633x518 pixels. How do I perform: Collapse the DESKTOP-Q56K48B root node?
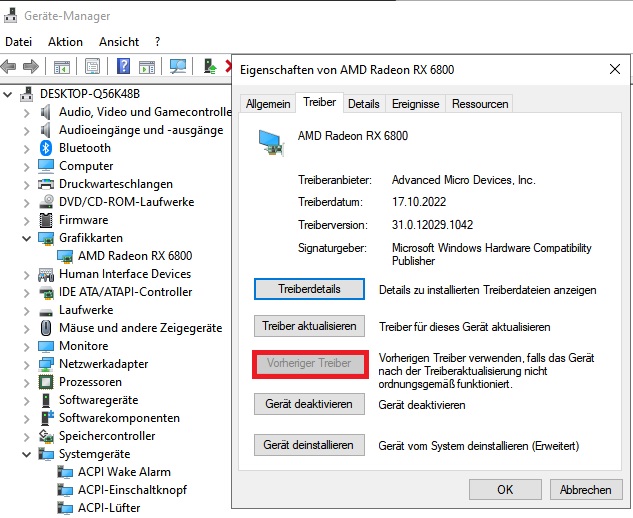(7, 94)
